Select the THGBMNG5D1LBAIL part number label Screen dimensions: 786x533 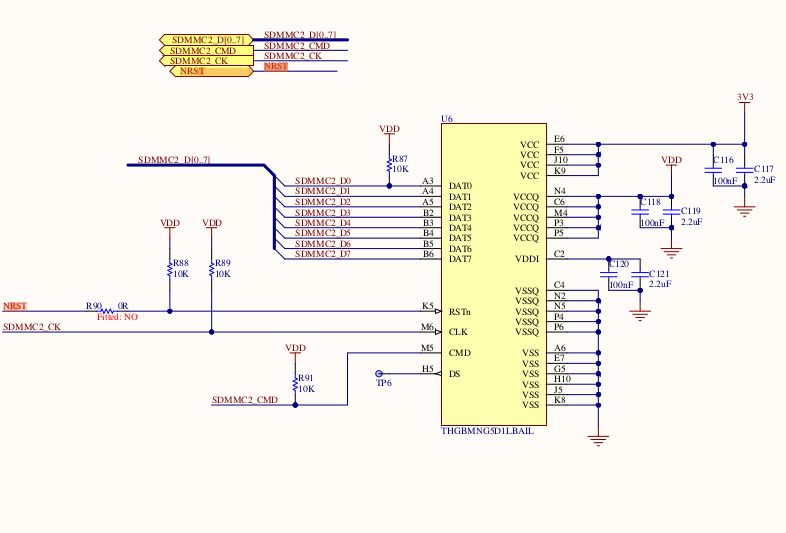point(487,431)
